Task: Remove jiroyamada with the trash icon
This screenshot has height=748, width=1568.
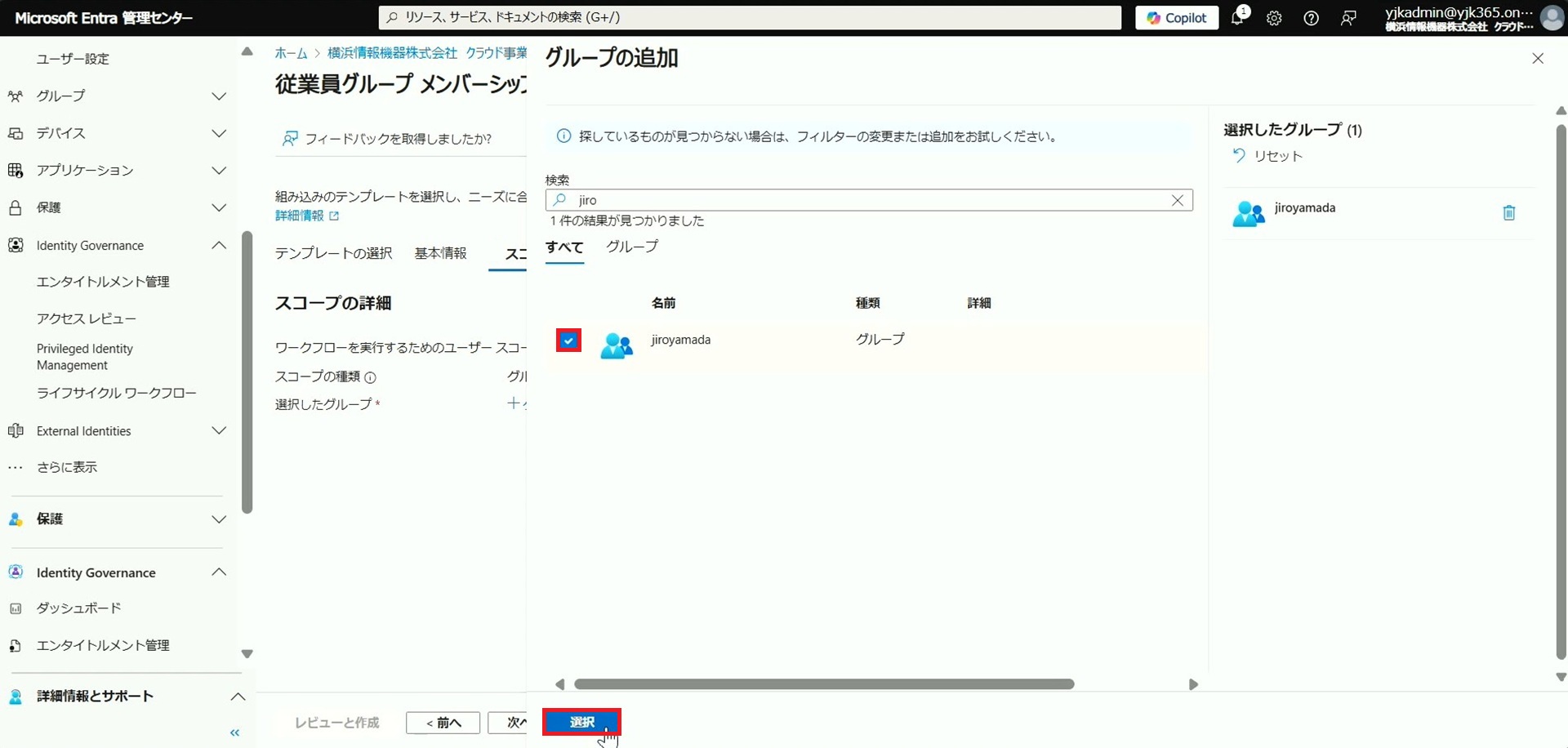Action: (x=1508, y=213)
